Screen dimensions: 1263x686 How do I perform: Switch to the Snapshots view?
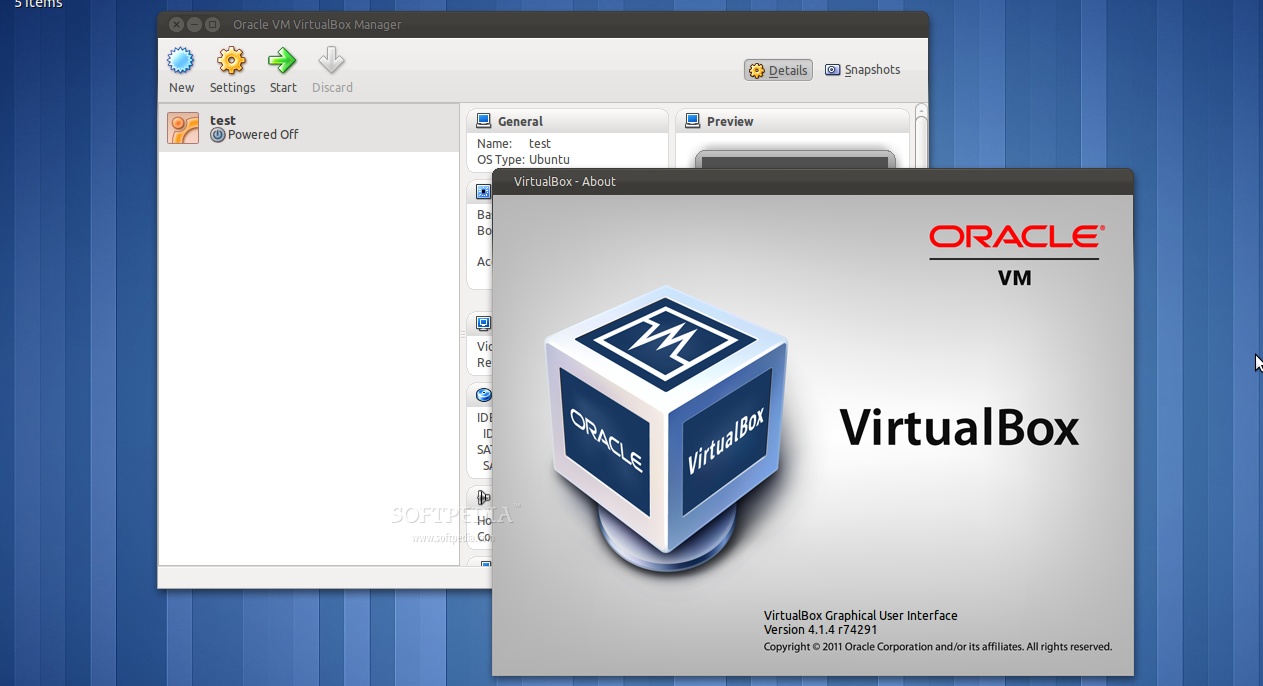(862, 70)
